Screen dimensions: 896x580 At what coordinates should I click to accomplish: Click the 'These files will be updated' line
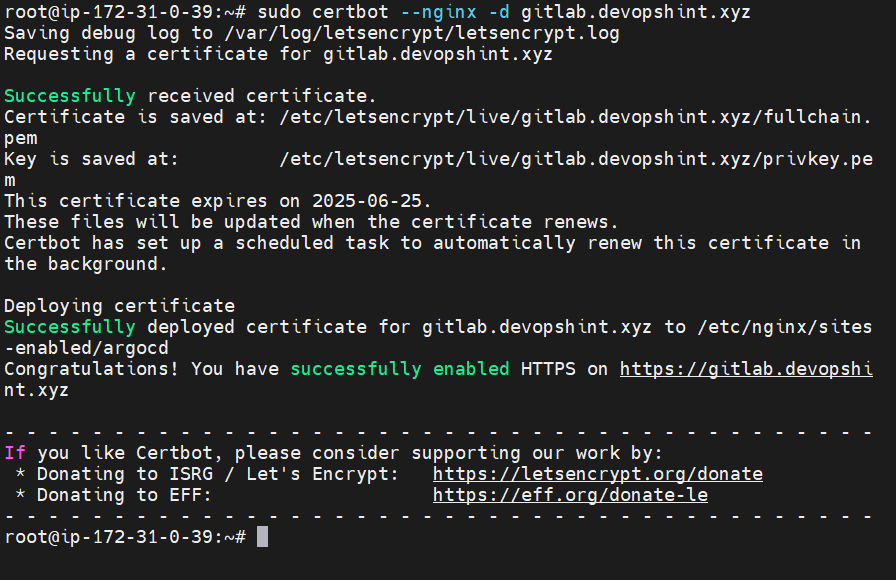(x=311, y=222)
